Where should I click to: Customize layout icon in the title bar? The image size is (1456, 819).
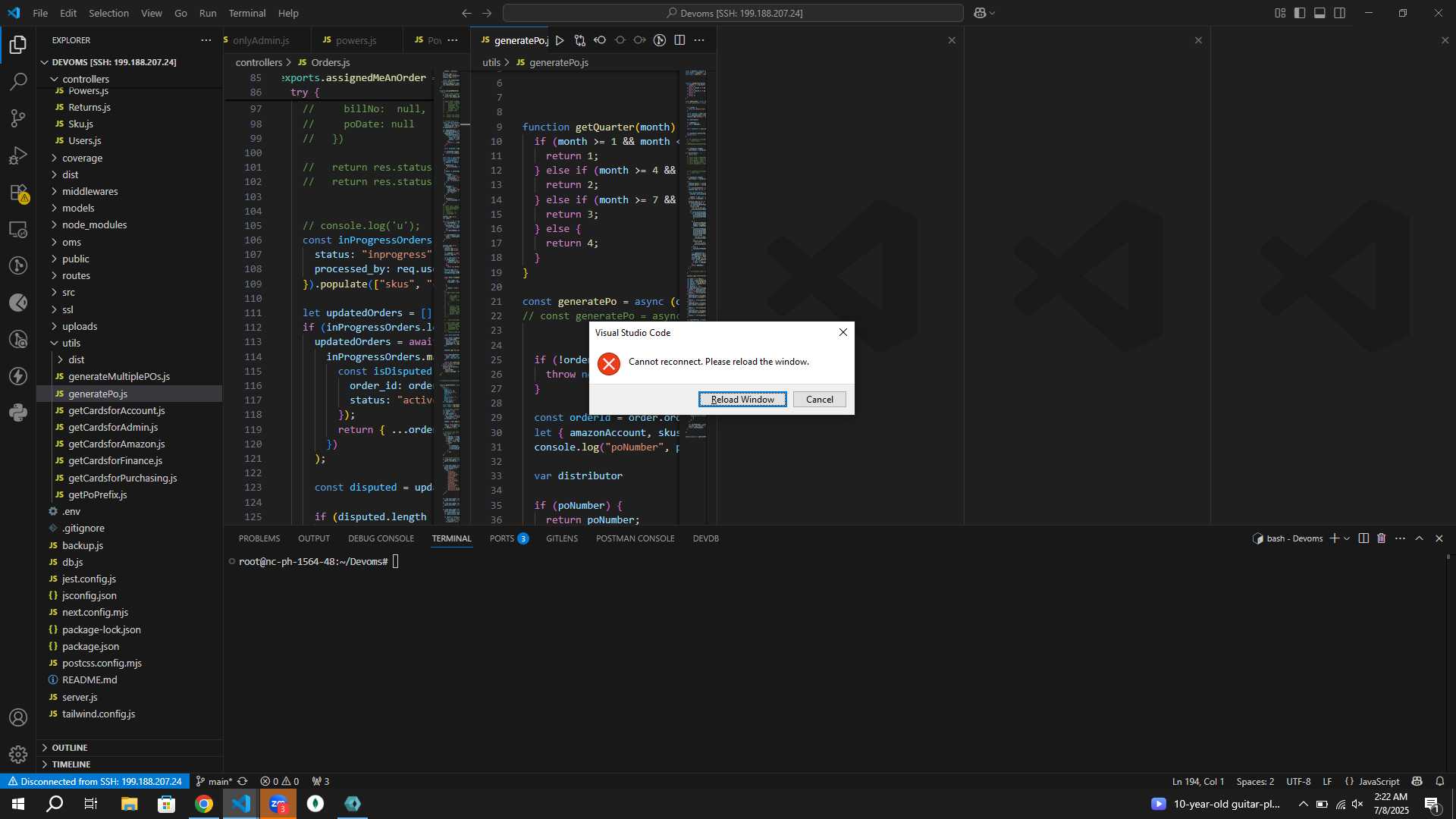[1280, 13]
